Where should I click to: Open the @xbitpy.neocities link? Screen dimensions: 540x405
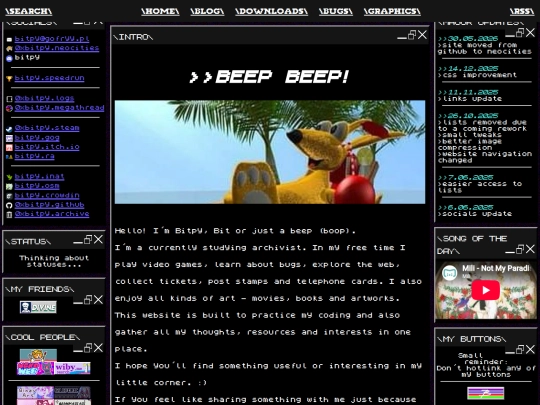pos(57,48)
